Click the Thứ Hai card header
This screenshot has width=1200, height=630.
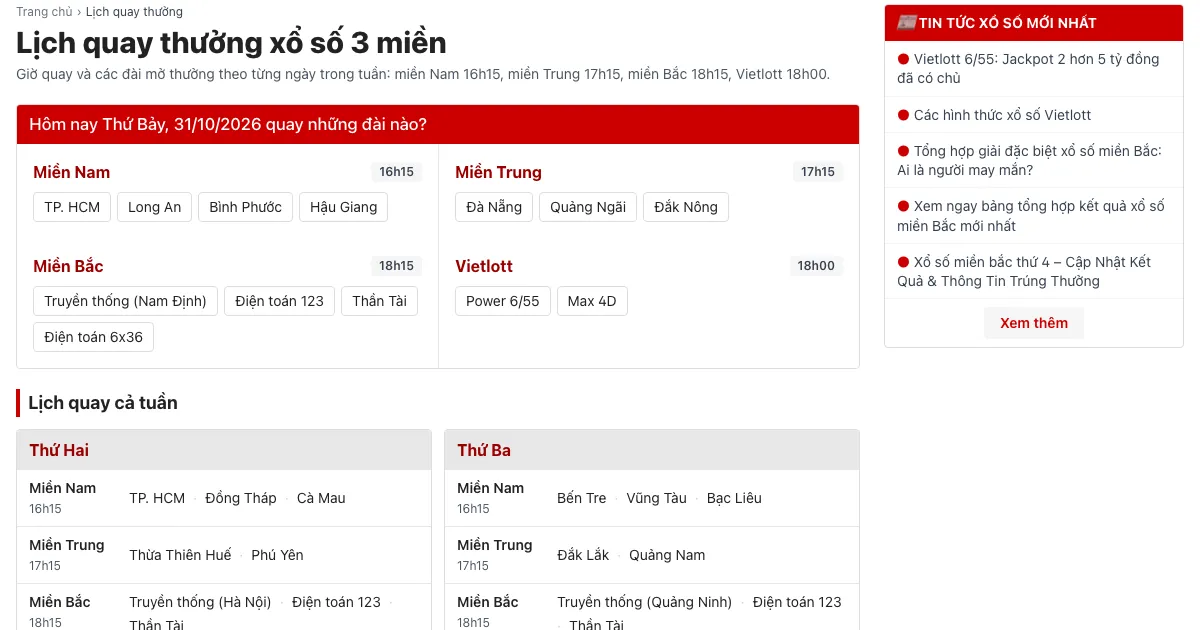(224, 450)
